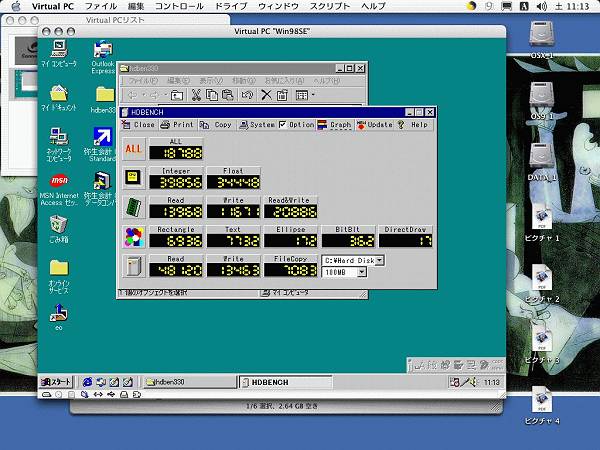Run the ALL benchmark button
Image resolution: width=600 pixels, height=450 pixels.
[134, 149]
